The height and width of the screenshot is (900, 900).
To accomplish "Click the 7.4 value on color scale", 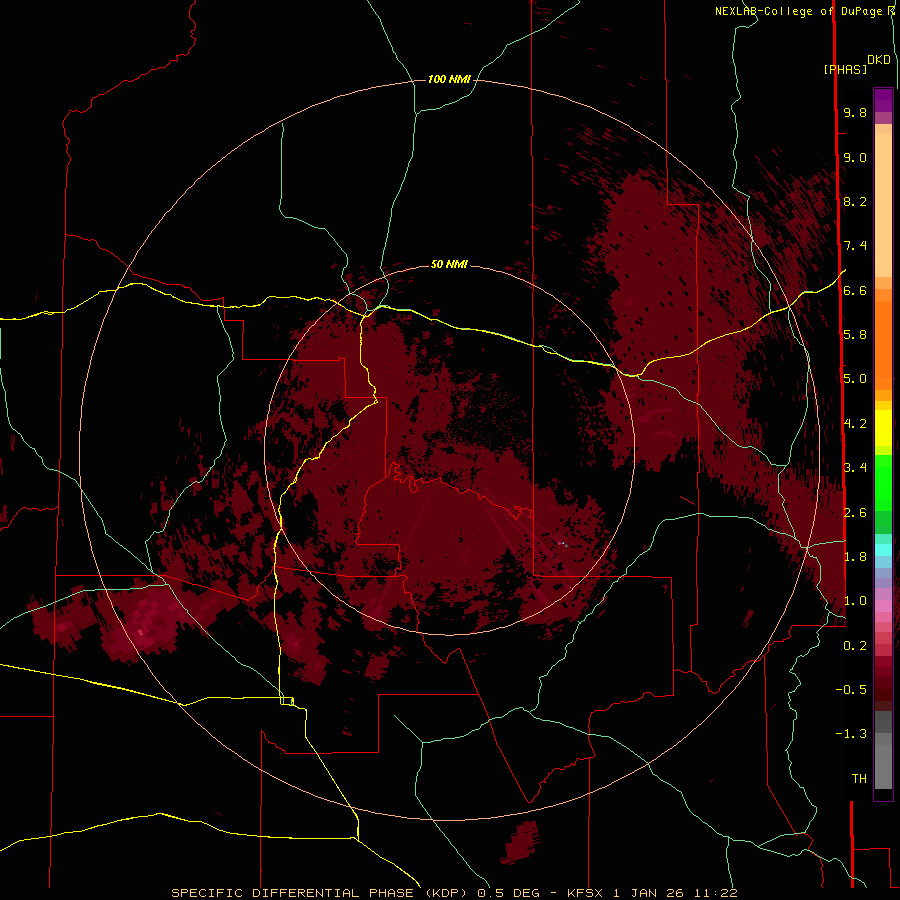I will (x=855, y=246).
